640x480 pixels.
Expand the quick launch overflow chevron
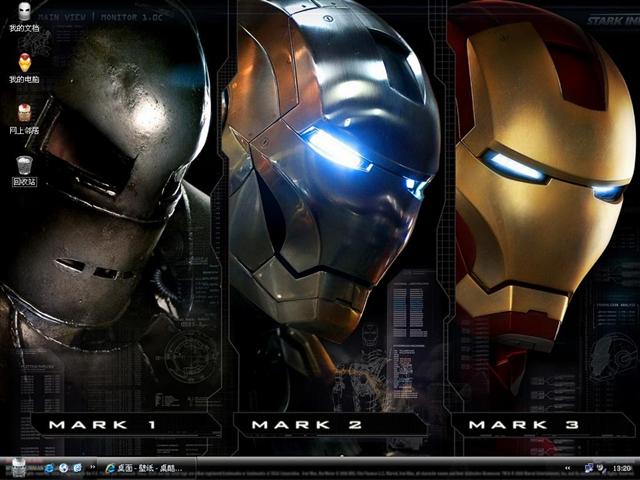[93, 467]
